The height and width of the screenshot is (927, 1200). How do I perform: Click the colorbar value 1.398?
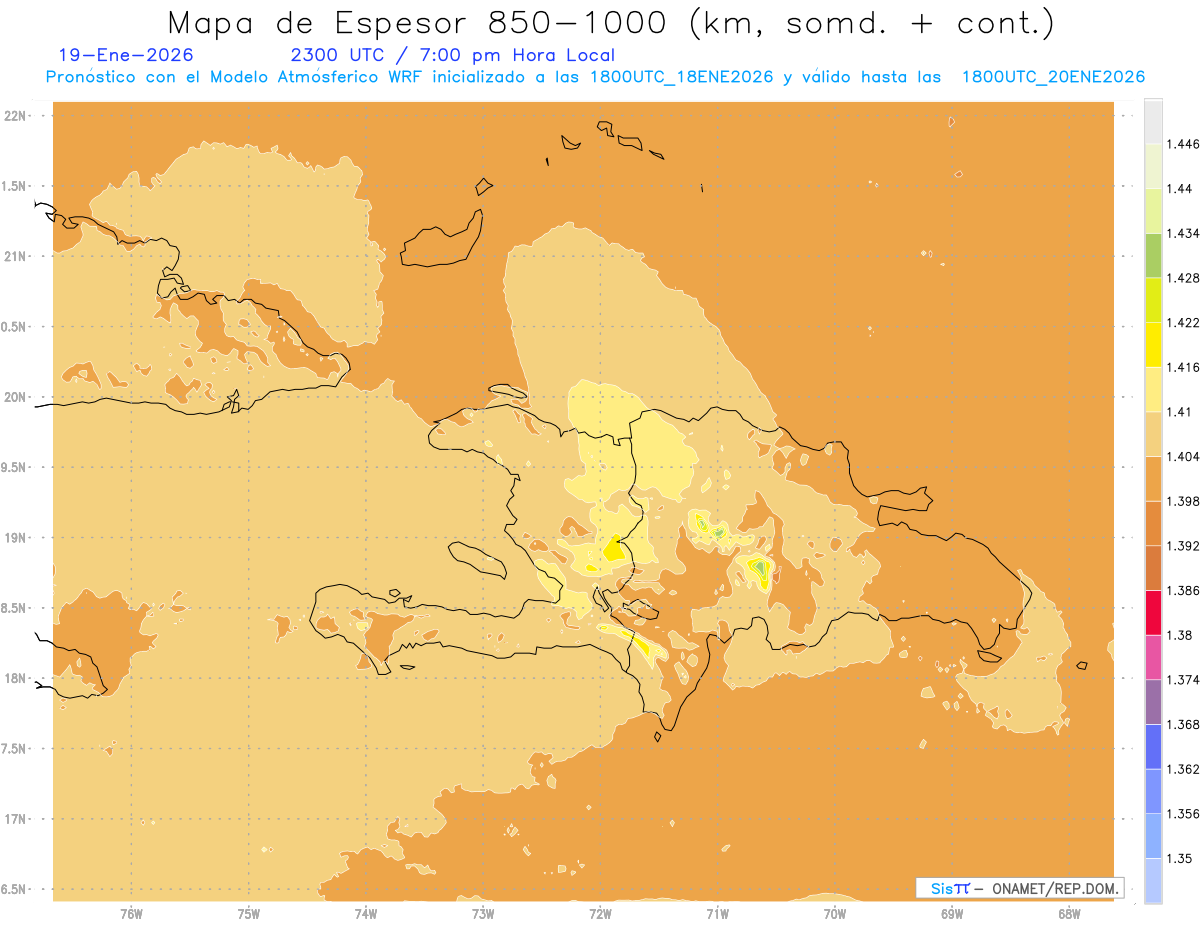[x=1185, y=501]
